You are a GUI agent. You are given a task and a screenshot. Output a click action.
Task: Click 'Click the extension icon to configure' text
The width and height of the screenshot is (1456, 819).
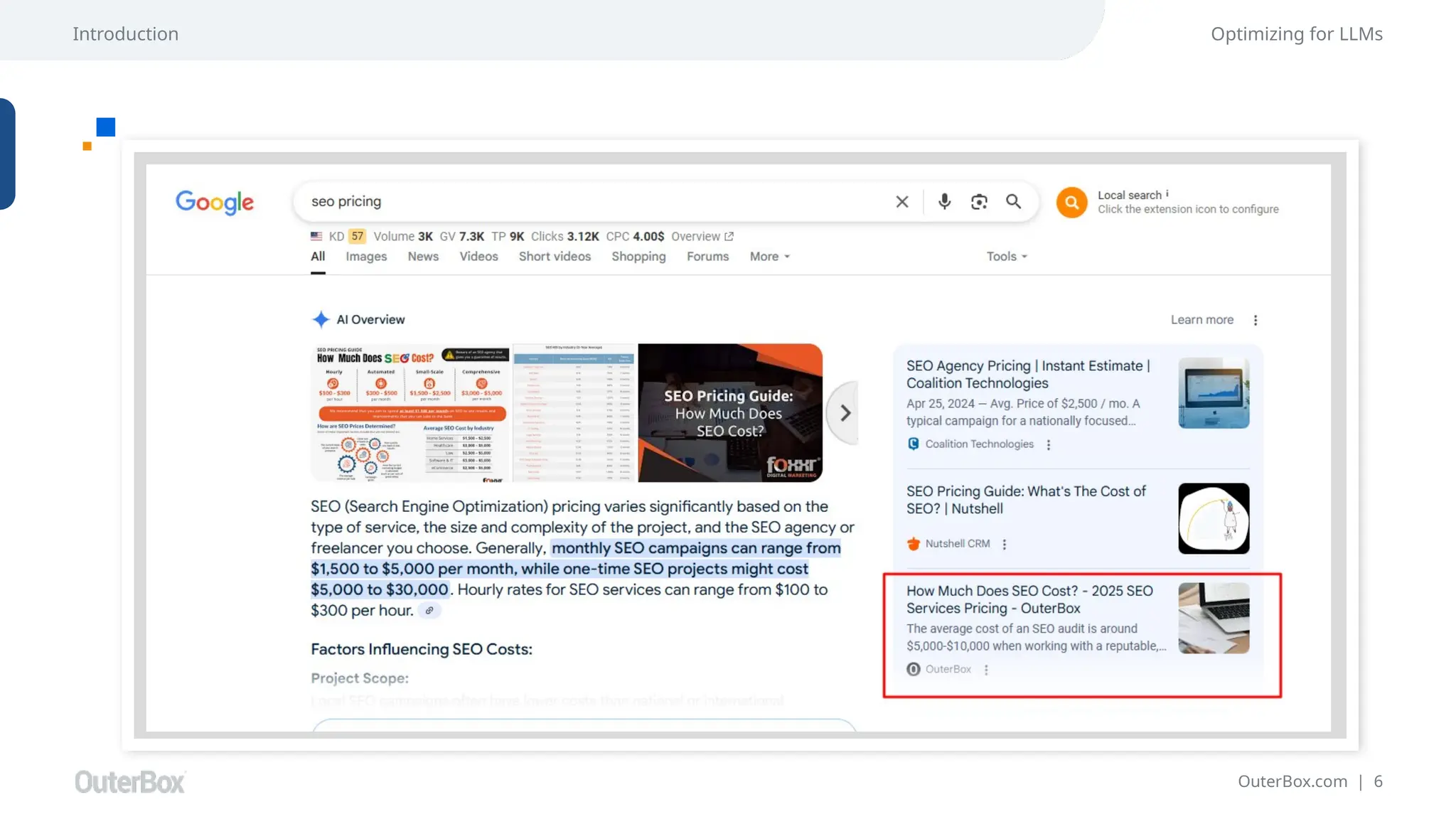click(1188, 210)
